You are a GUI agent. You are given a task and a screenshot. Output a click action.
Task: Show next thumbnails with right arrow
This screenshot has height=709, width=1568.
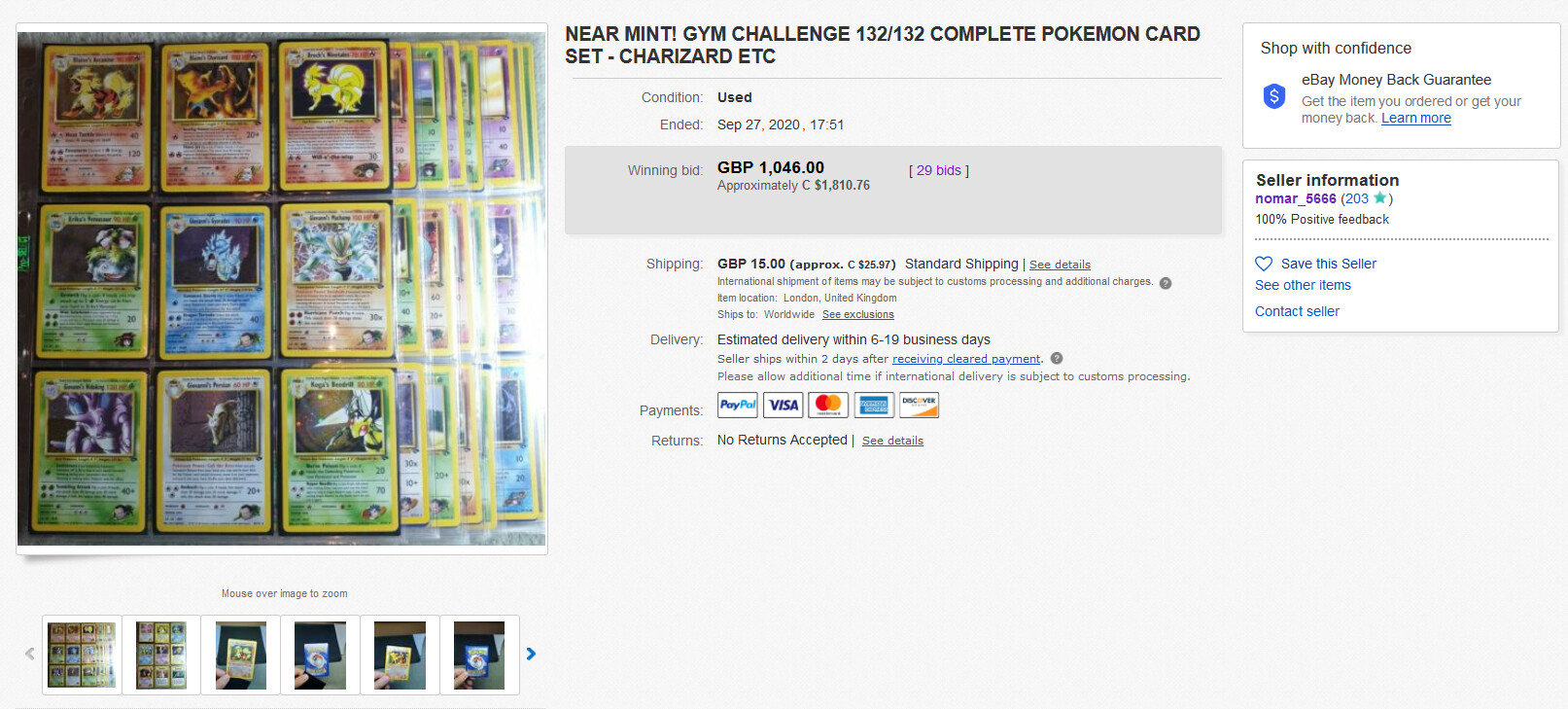click(x=531, y=654)
